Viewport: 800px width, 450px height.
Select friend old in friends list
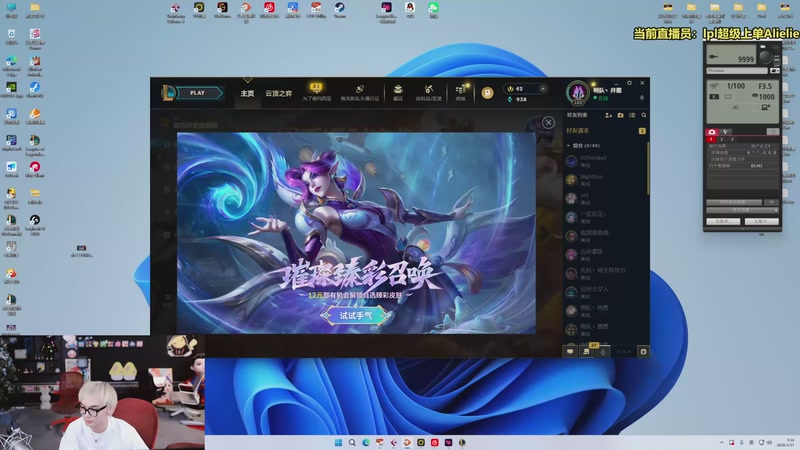[x=606, y=198]
